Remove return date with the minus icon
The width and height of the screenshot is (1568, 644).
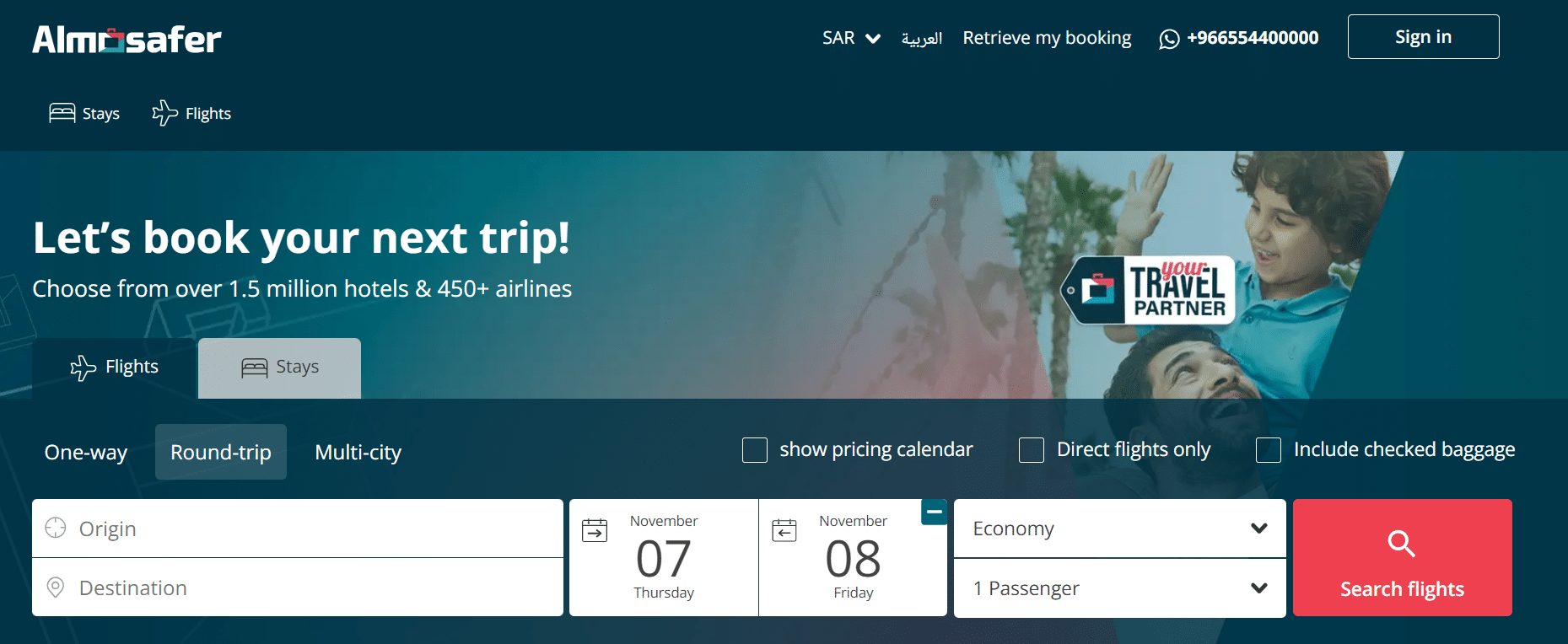click(935, 512)
